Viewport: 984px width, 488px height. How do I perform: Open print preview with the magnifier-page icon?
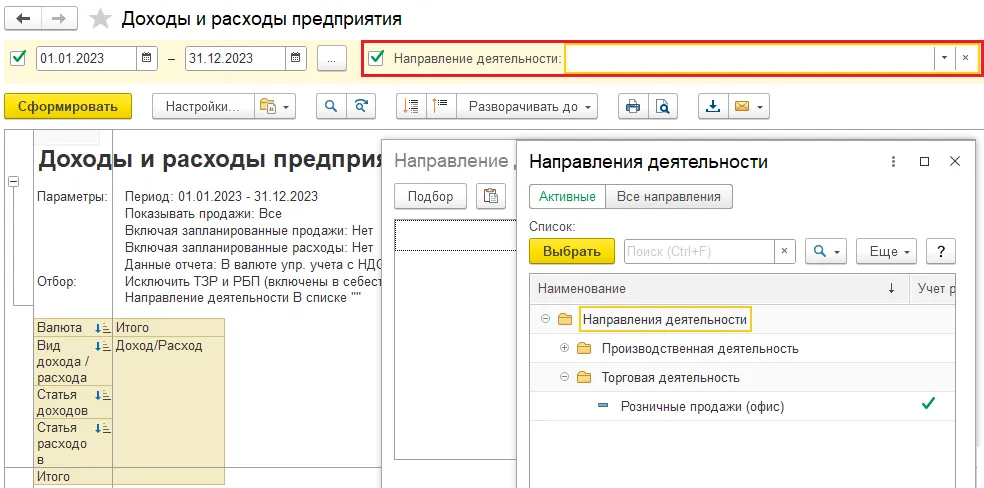coord(661,106)
